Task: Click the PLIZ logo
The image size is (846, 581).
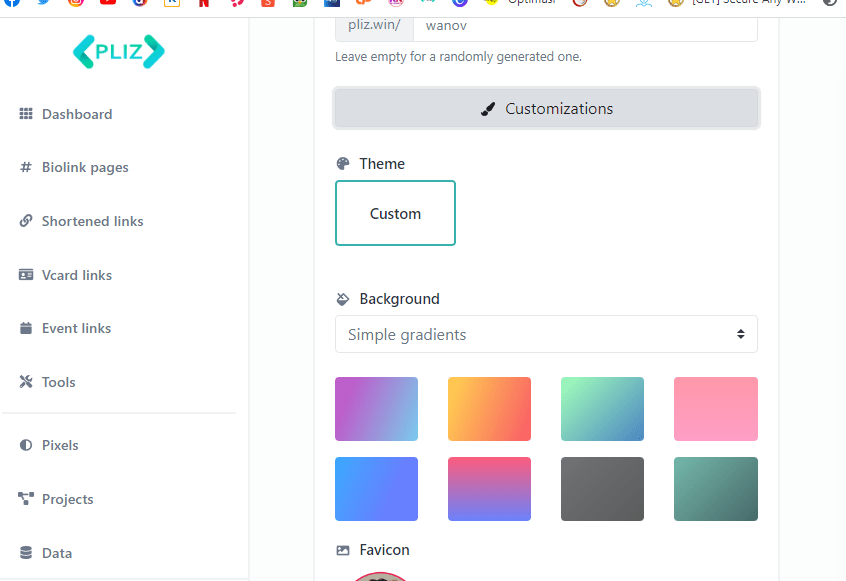Action: pyautogui.click(x=118, y=52)
